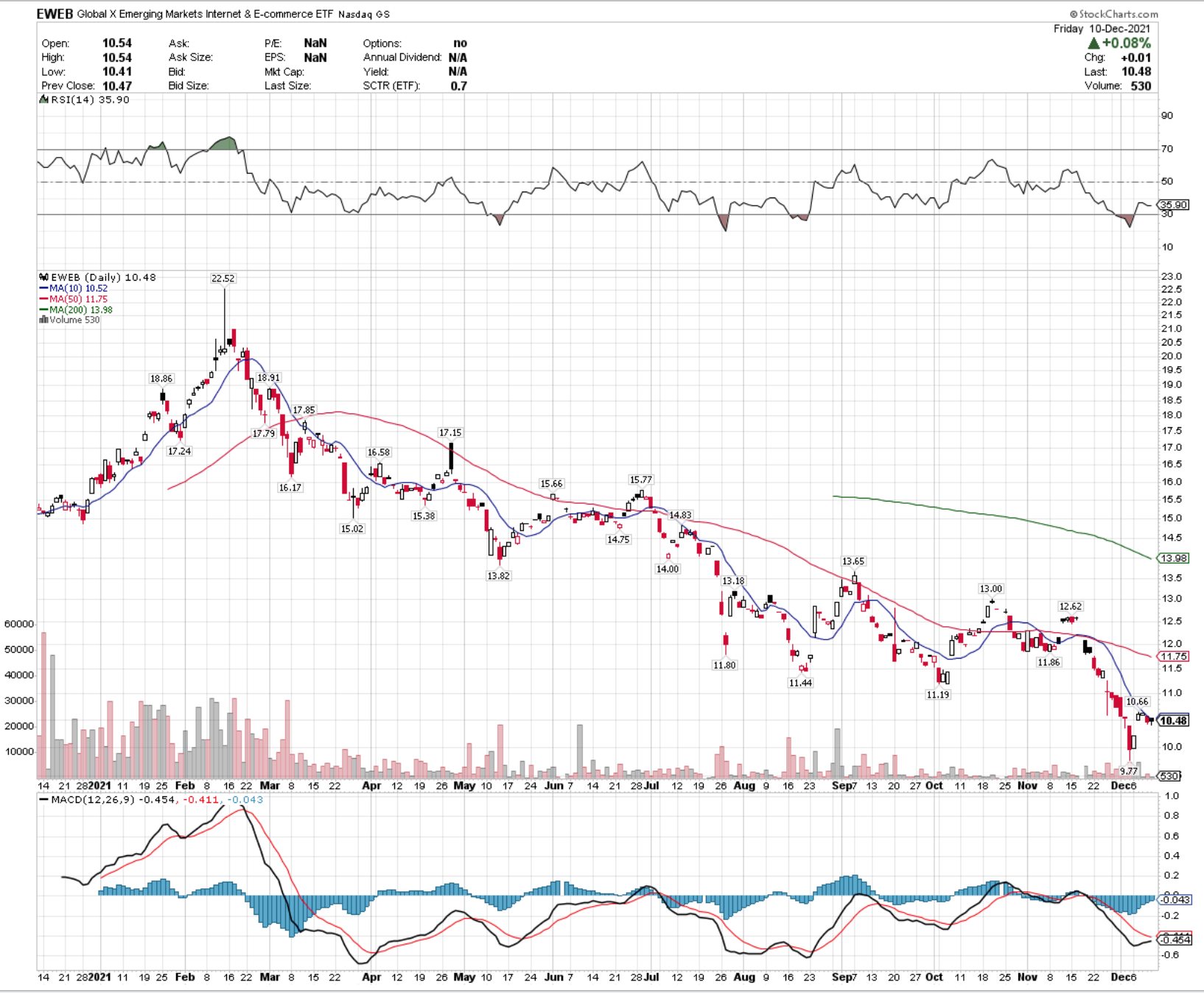The image size is (1204, 993).
Task: Click the Prev Close 10.47 value
Action: pos(117,86)
